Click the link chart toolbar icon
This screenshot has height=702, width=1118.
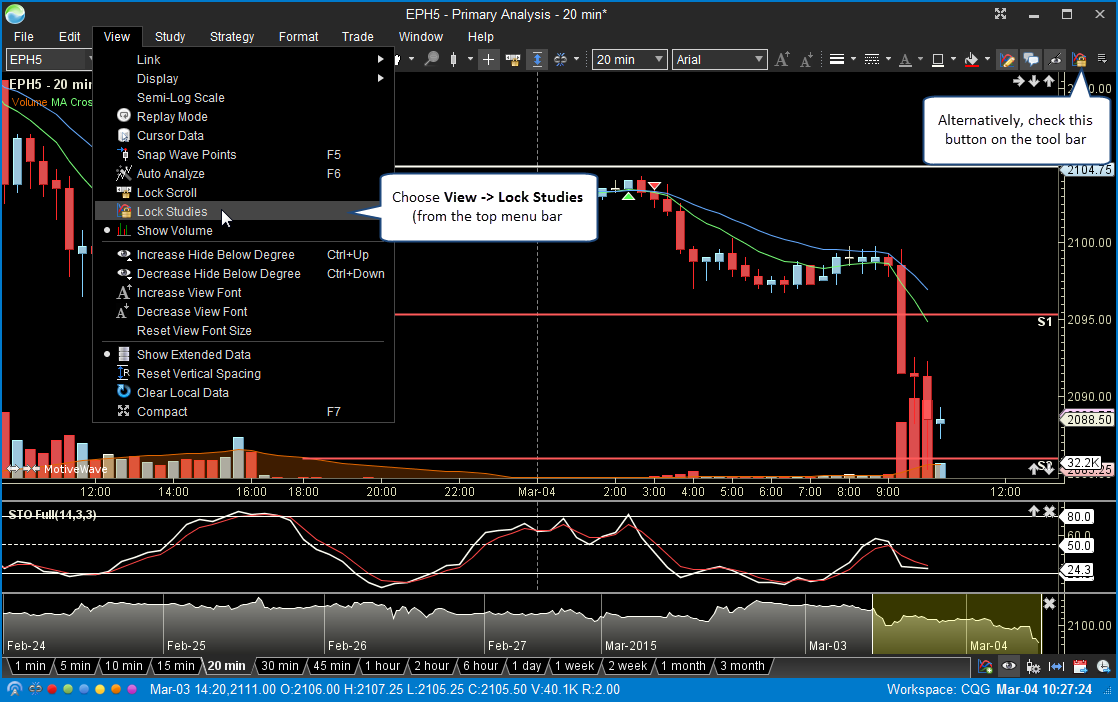point(560,59)
